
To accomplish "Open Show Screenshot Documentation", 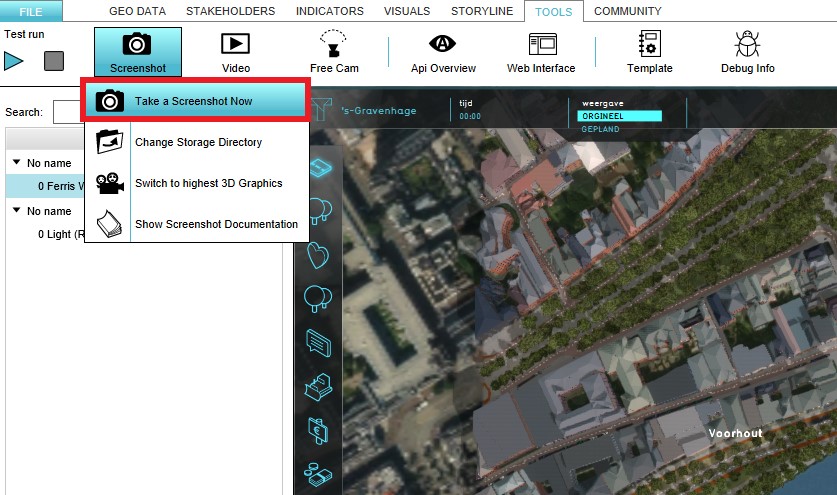I will coord(197,224).
